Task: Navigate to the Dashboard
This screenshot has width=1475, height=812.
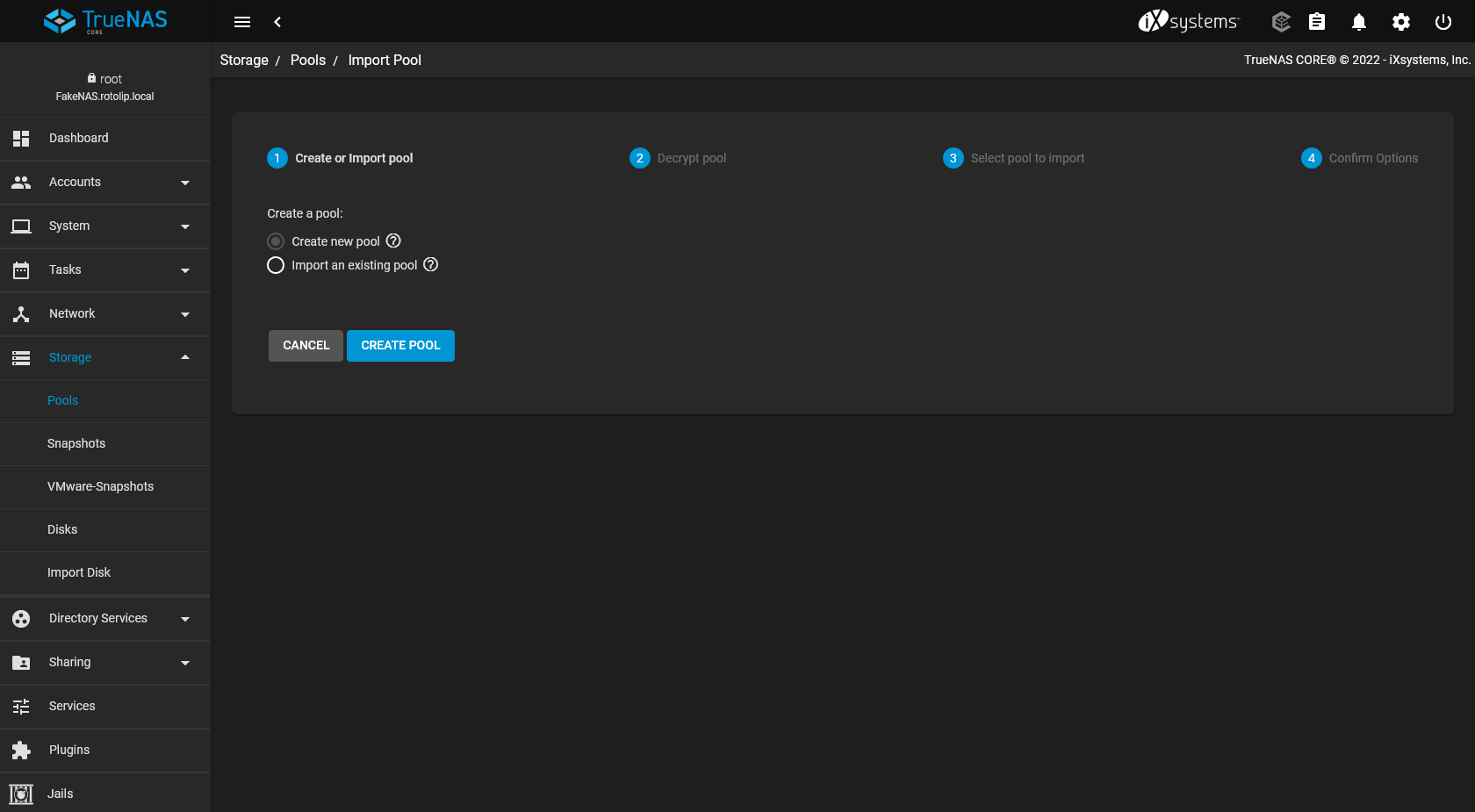Action: 78,138
